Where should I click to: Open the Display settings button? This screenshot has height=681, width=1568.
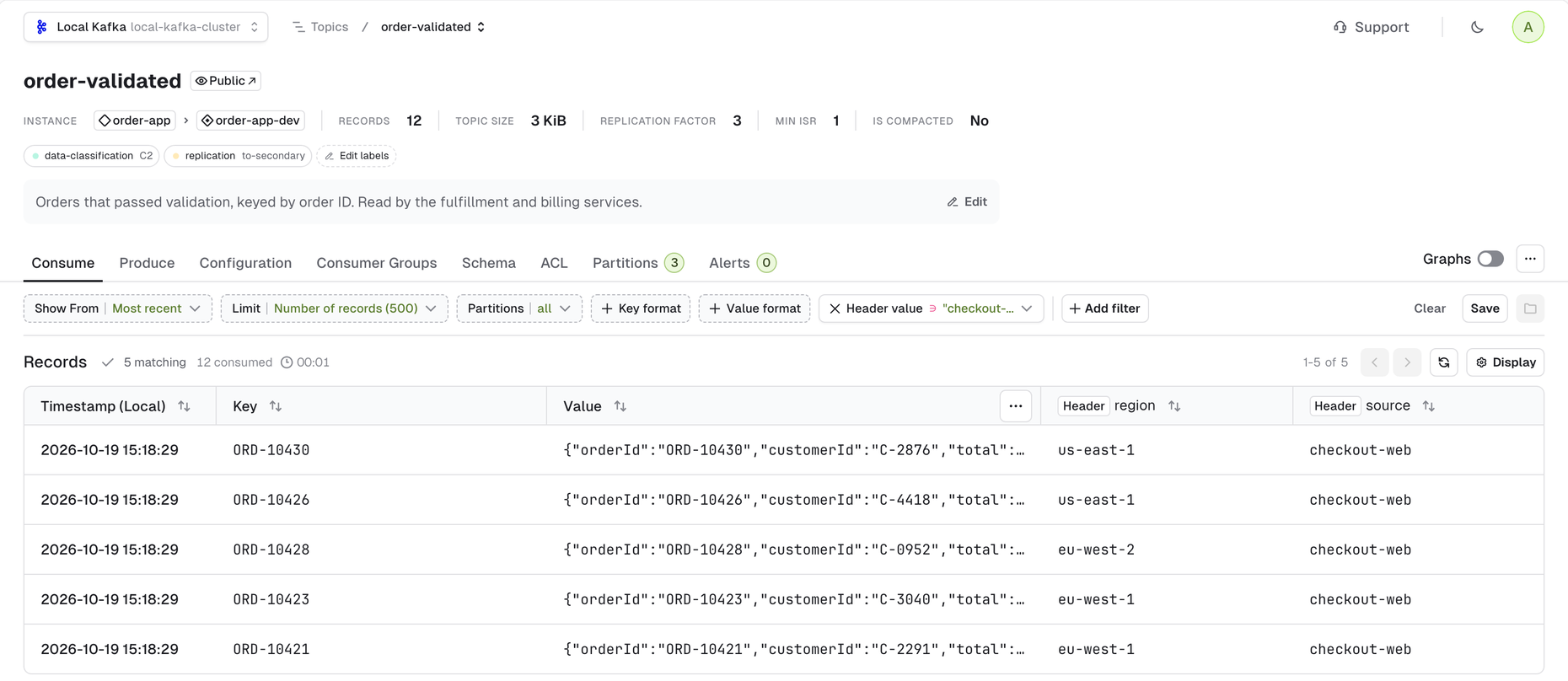click(x=1506, y=362)
